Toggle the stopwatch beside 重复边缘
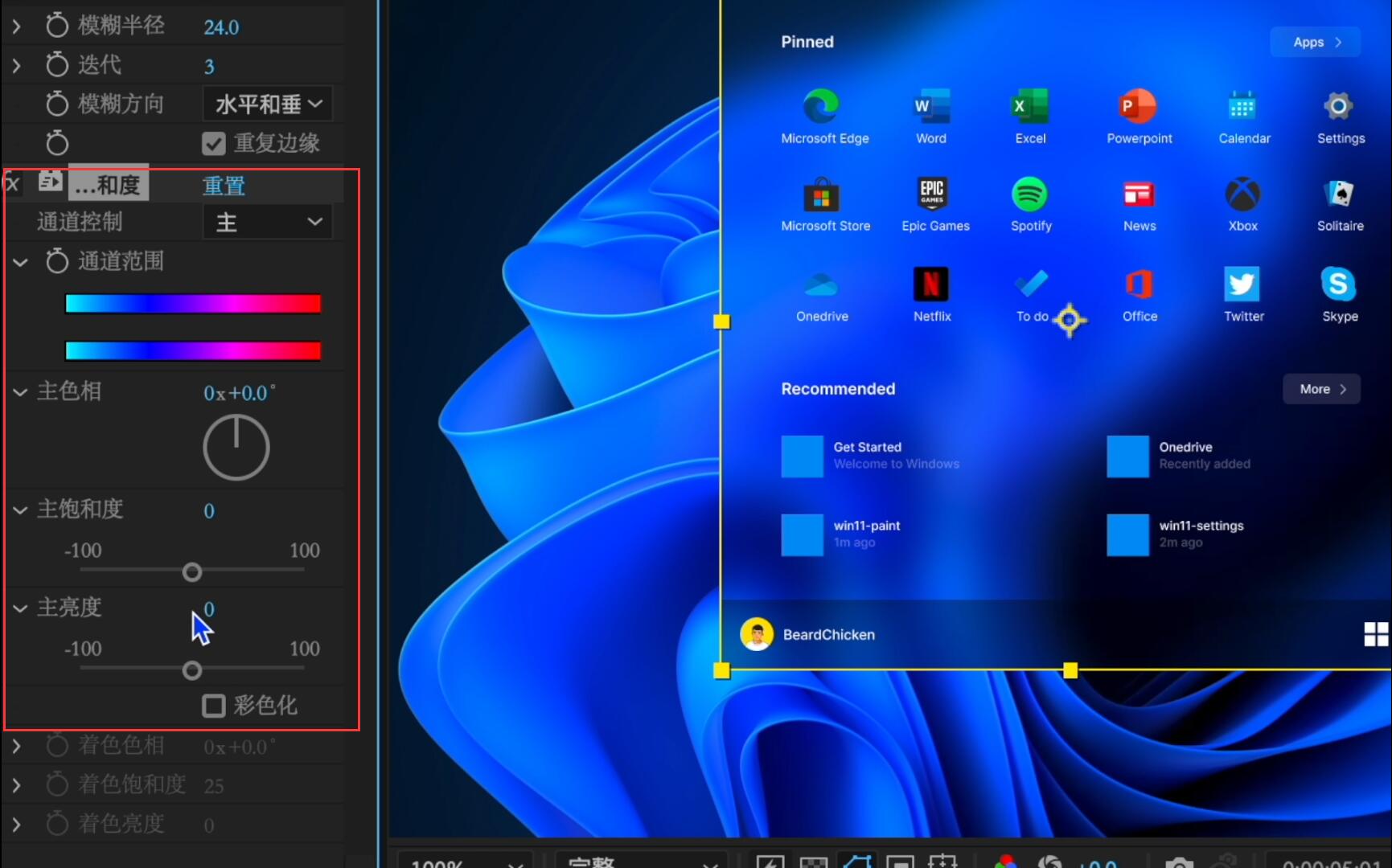 [x=57, y=143]
